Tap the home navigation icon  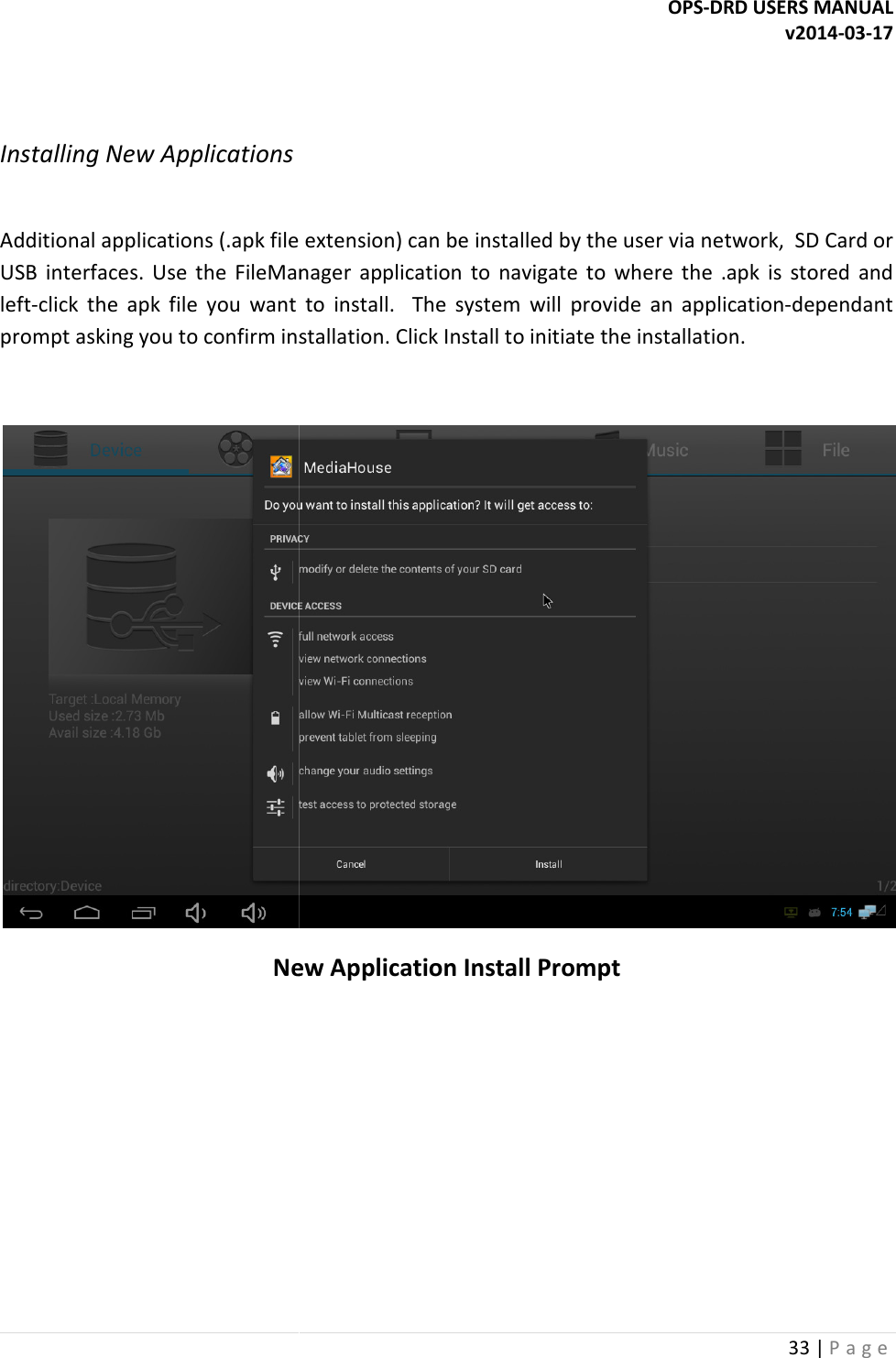(x=89, y=912)
